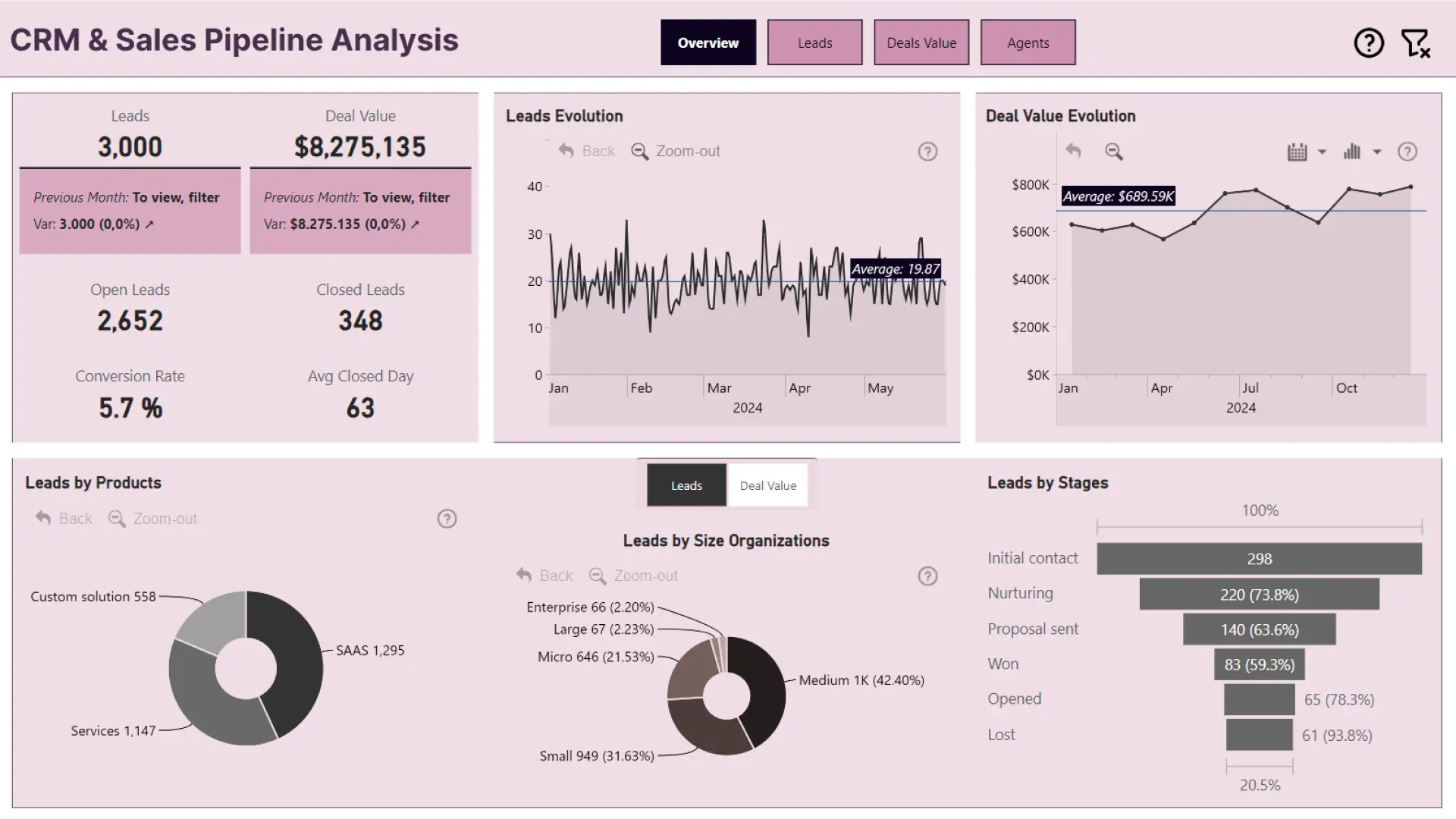This screenshot has height=819, width=1456.
Task: Click Open Leads value 2,652
Action: [130, 321]
